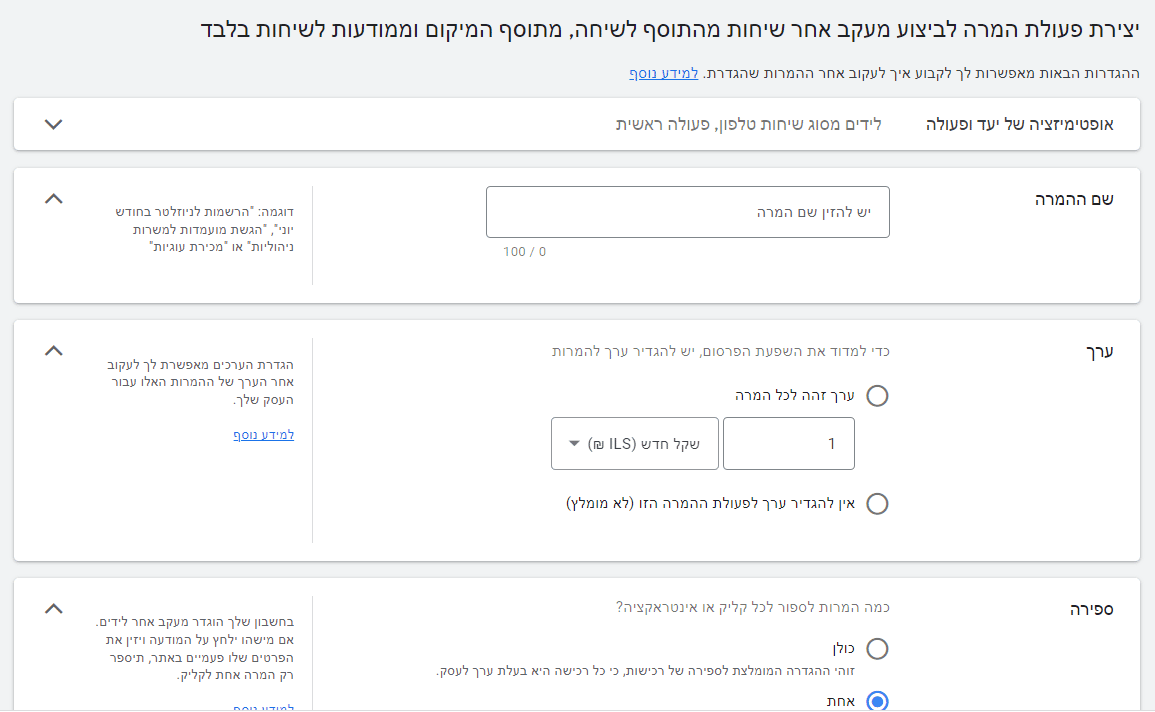The image size is (1155, 712).
Task: Collapse the ערך section chevron
Action: tap(53, 351)
